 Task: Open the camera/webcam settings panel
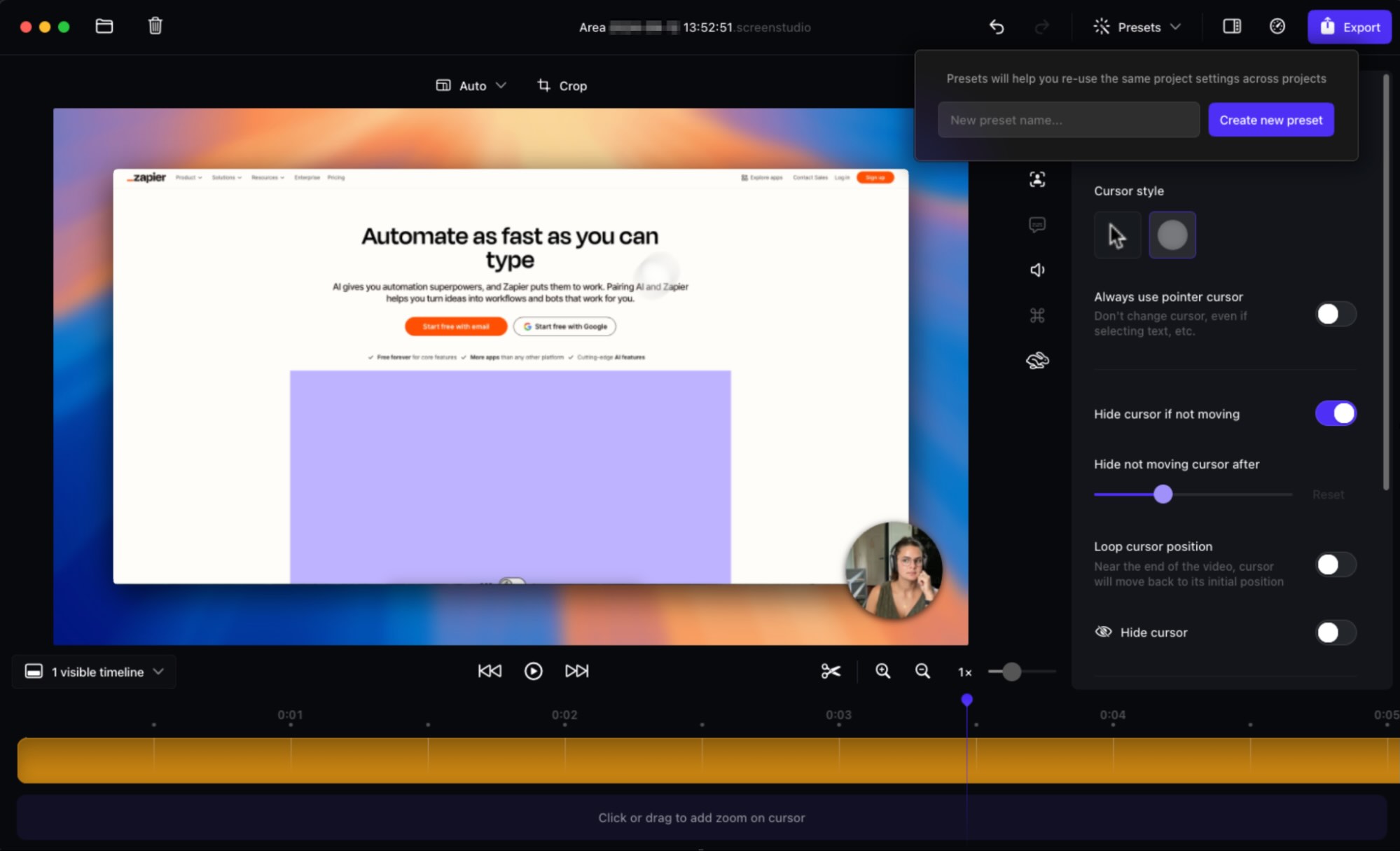pyautogui.click(x=1037, y=179)
